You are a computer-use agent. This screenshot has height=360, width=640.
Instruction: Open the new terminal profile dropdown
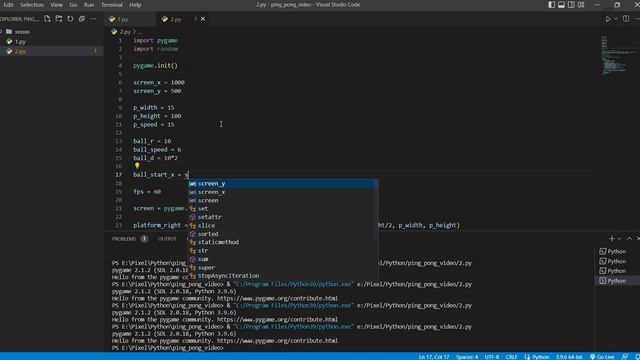click(619, 238)
